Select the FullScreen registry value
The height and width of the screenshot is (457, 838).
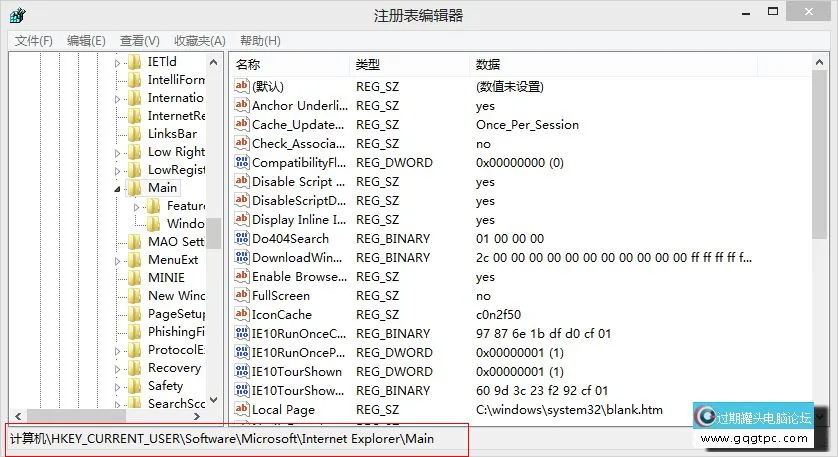280,295
